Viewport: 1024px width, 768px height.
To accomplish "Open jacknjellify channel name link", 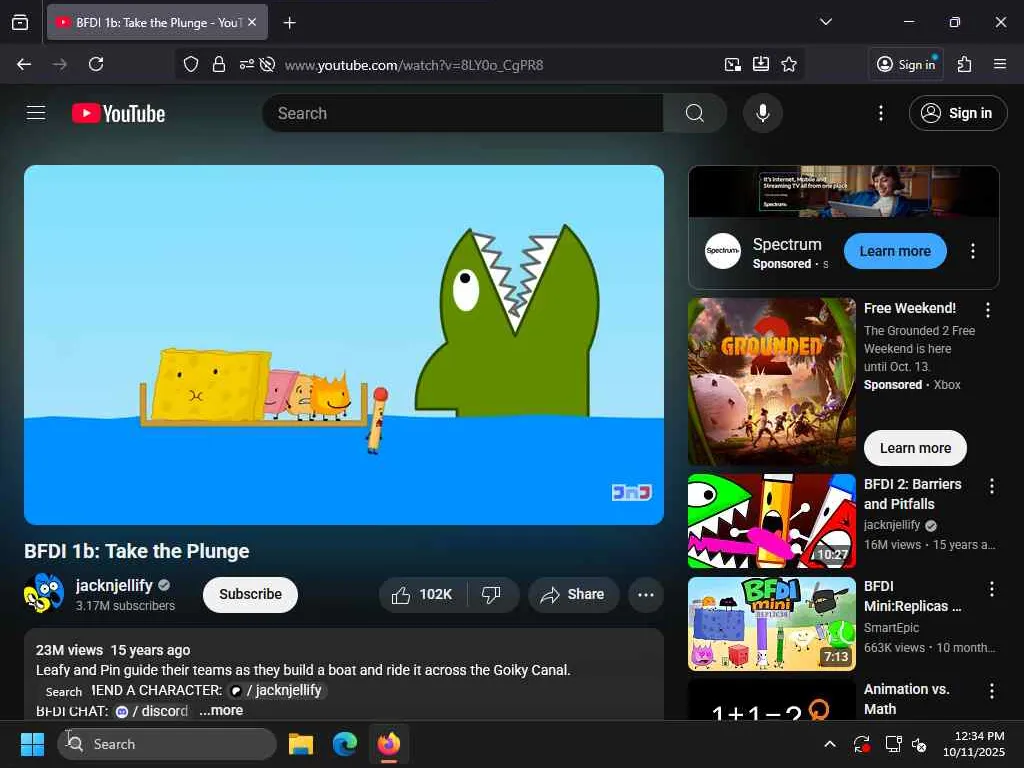I will click(114, 585).
